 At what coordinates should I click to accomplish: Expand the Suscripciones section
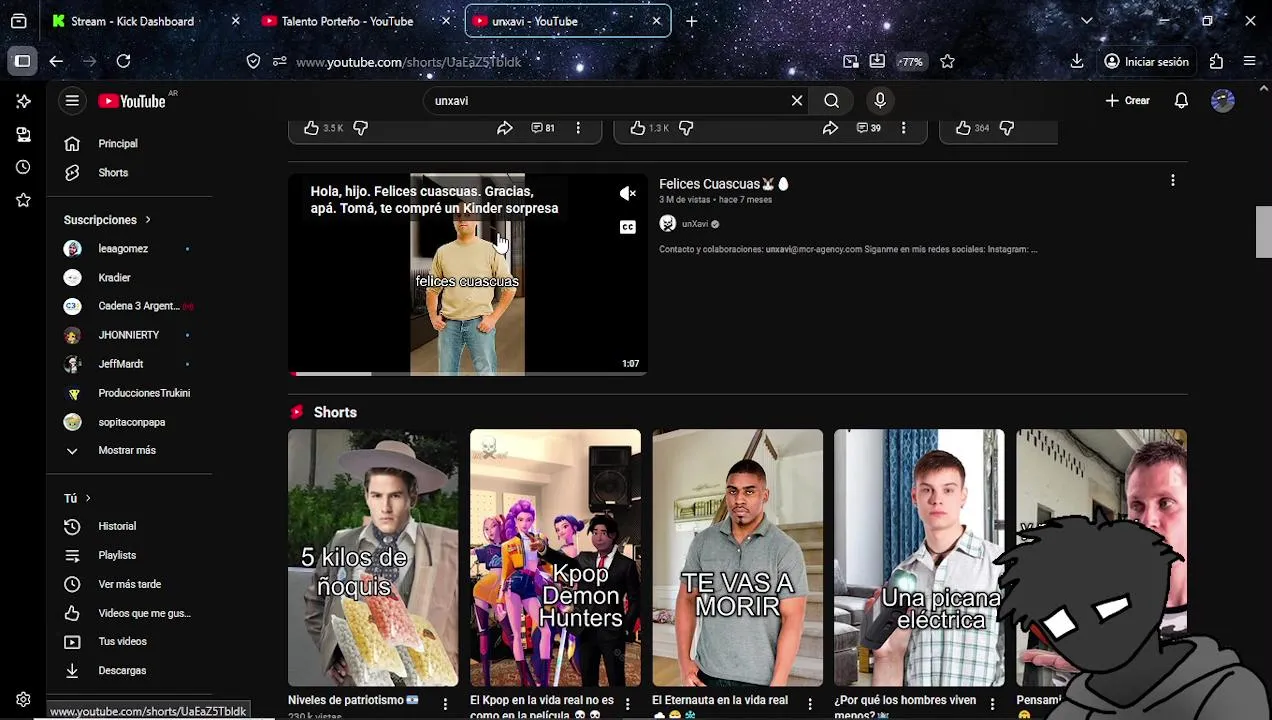tap(108, 219)
